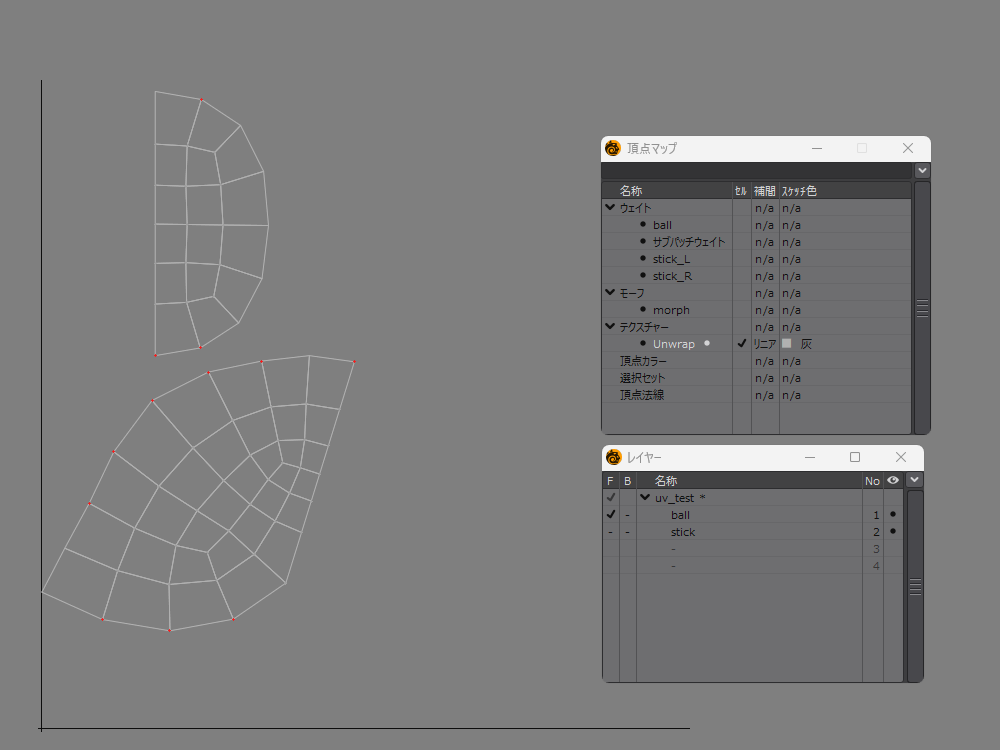The image size is (1000, 750).
Task: Set stick layer as background in B column
Action: pyautogui.click(x=627, y=532)
